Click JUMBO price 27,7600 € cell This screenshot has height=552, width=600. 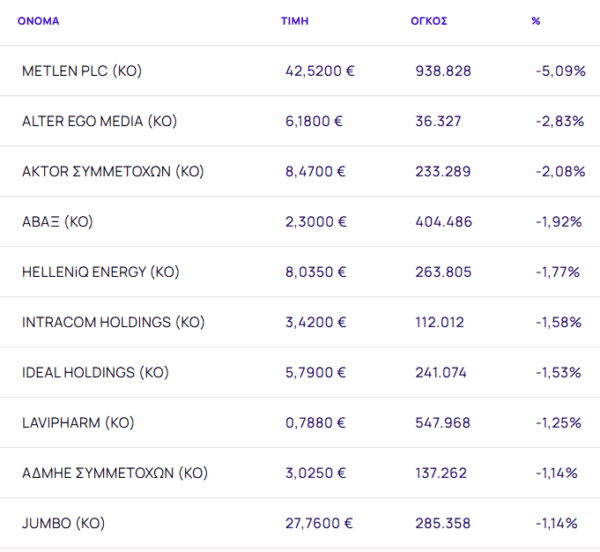coord(321,523)
